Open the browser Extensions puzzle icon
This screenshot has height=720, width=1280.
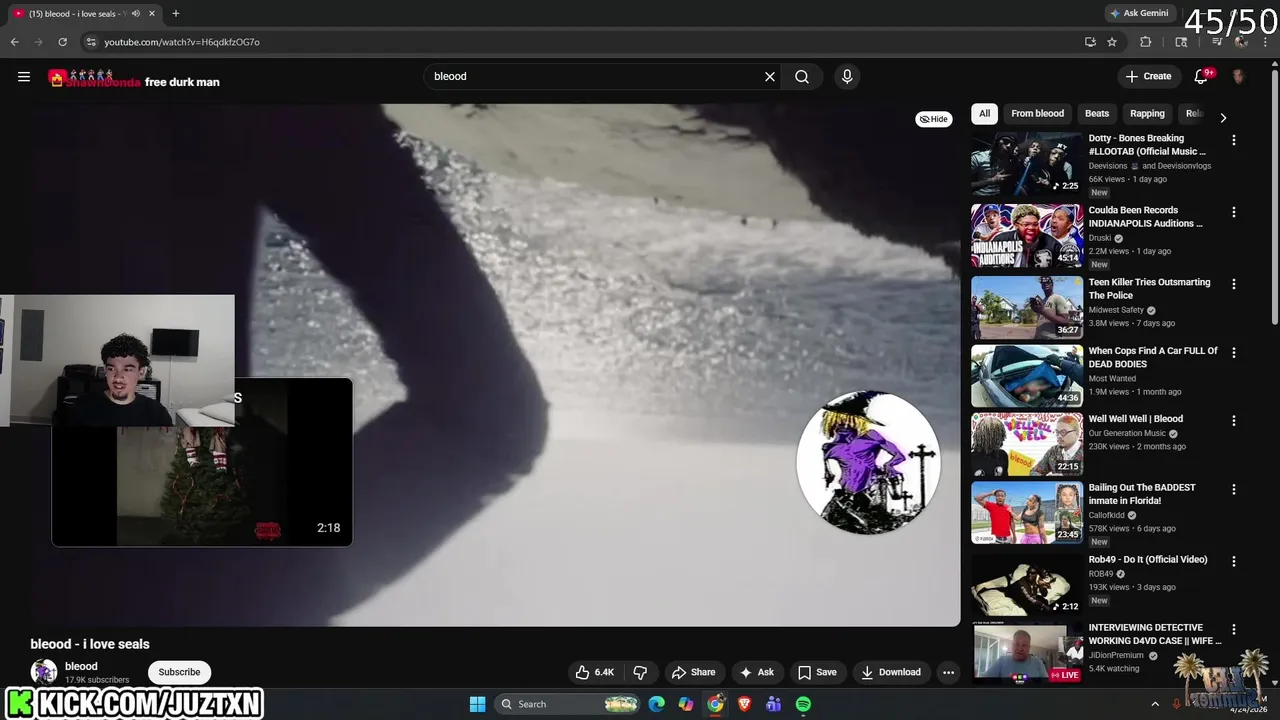coord(1146,42)
